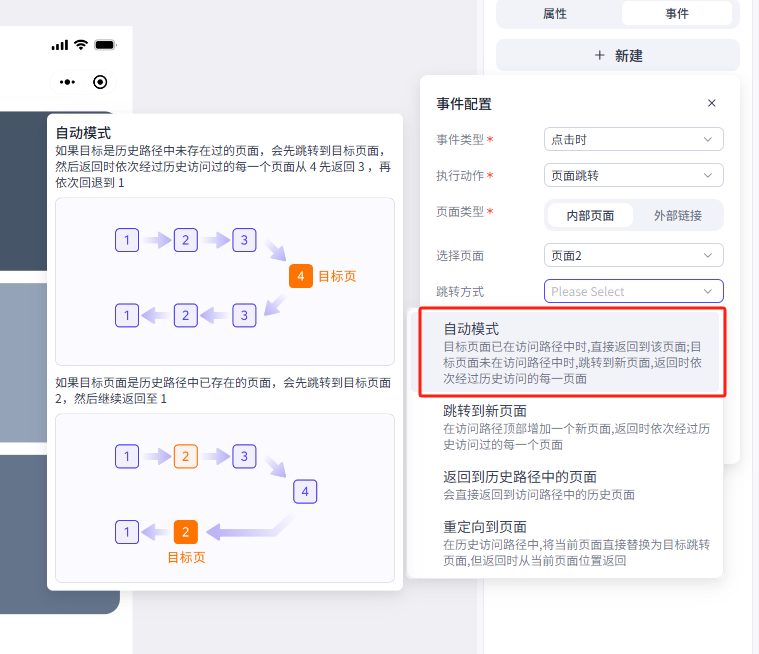759x654 pixels.
Task: Click the plus icon on 新建
Action: point(600,56)
